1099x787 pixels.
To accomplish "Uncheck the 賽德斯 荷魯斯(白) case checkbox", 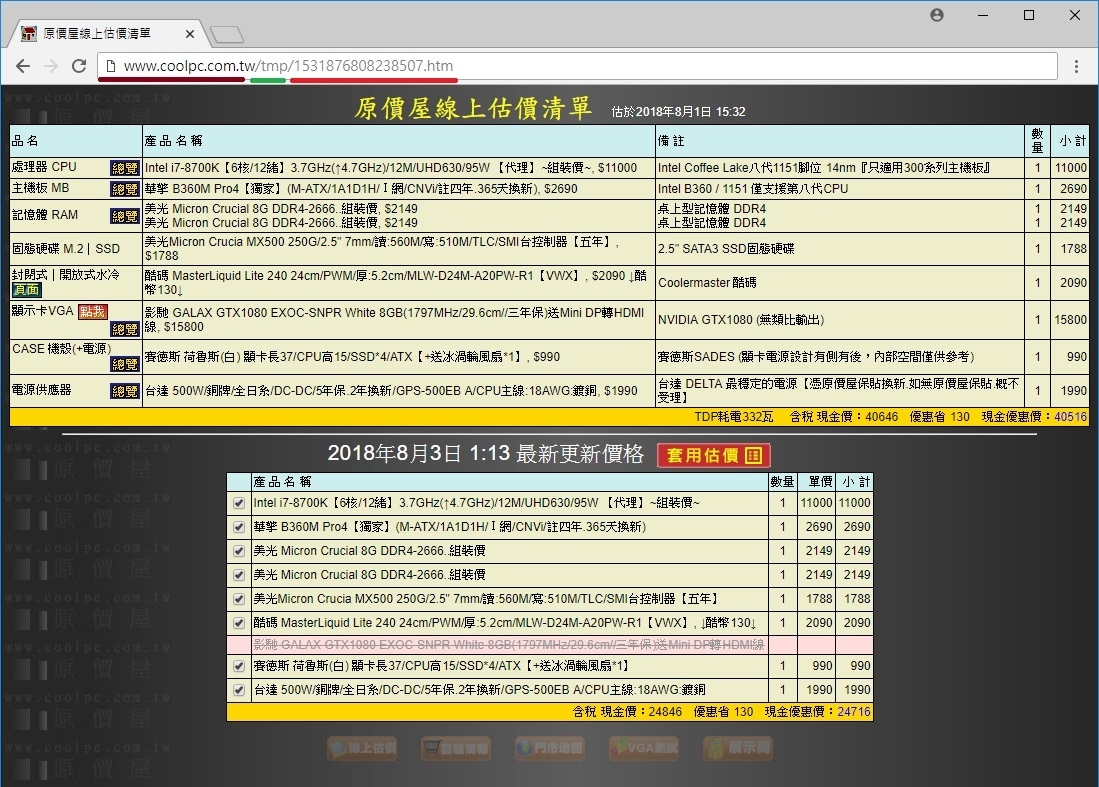I will pos(239,666).
